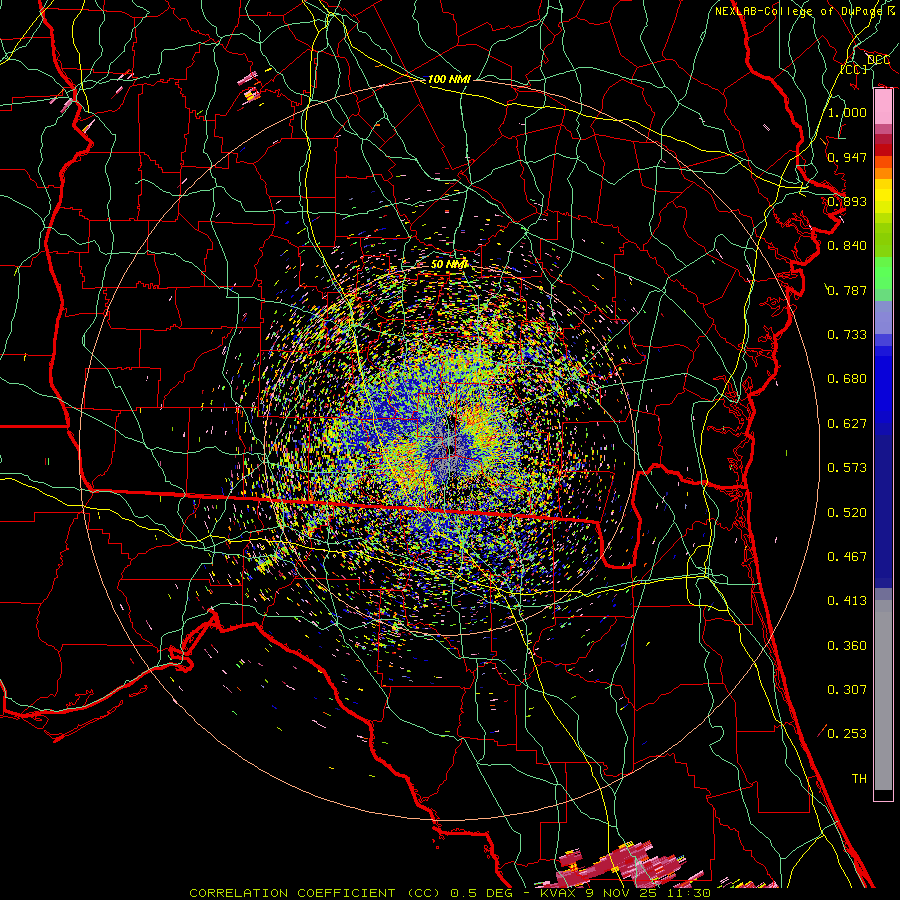Select the 0.947 legend value
The height and width of the screenshot is (900, 900).
(847, 157)
